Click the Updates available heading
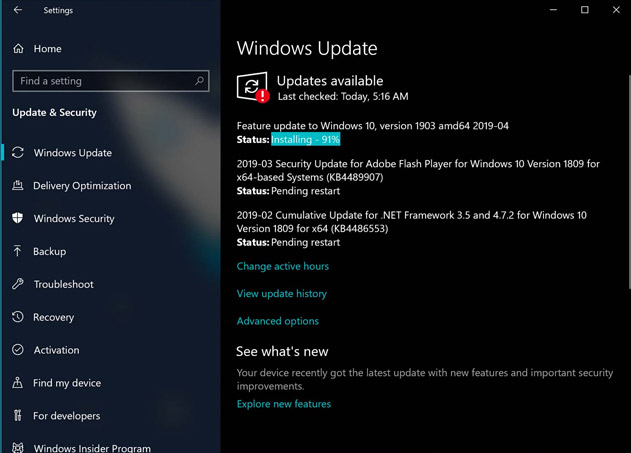This screenshot has height=453, width=631. [x=330, y=81]
